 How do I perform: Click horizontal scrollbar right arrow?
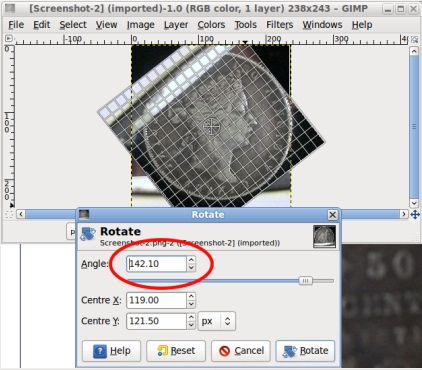404,214
